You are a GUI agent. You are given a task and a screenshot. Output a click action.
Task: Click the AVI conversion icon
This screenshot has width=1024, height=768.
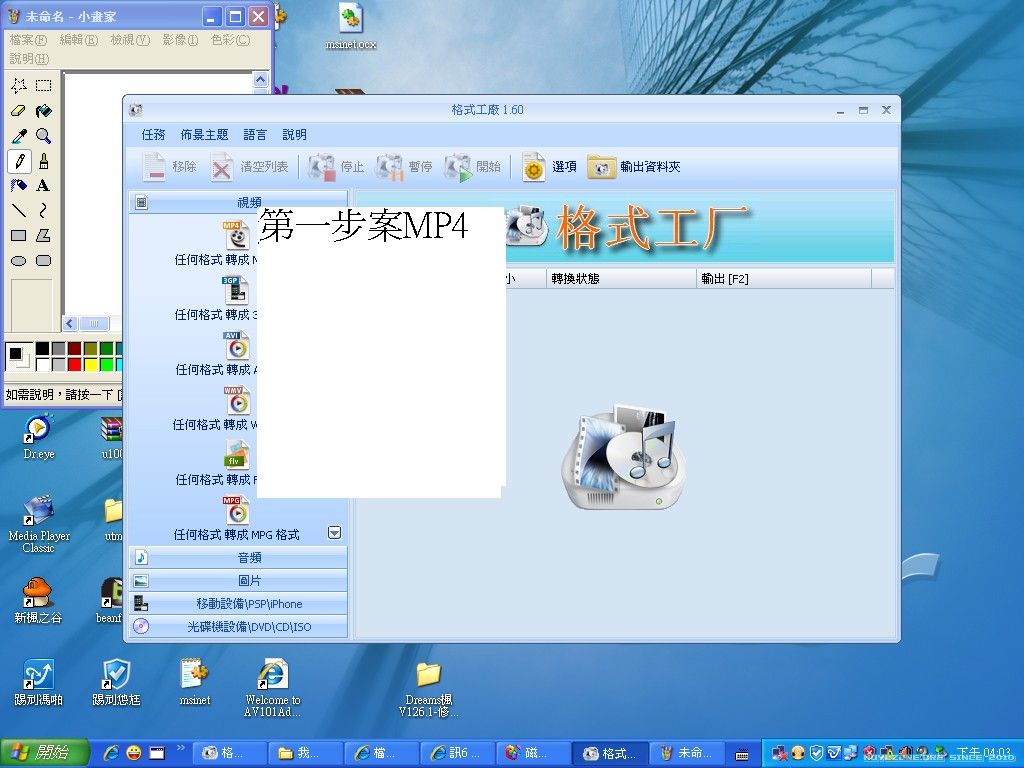[236, 345]
